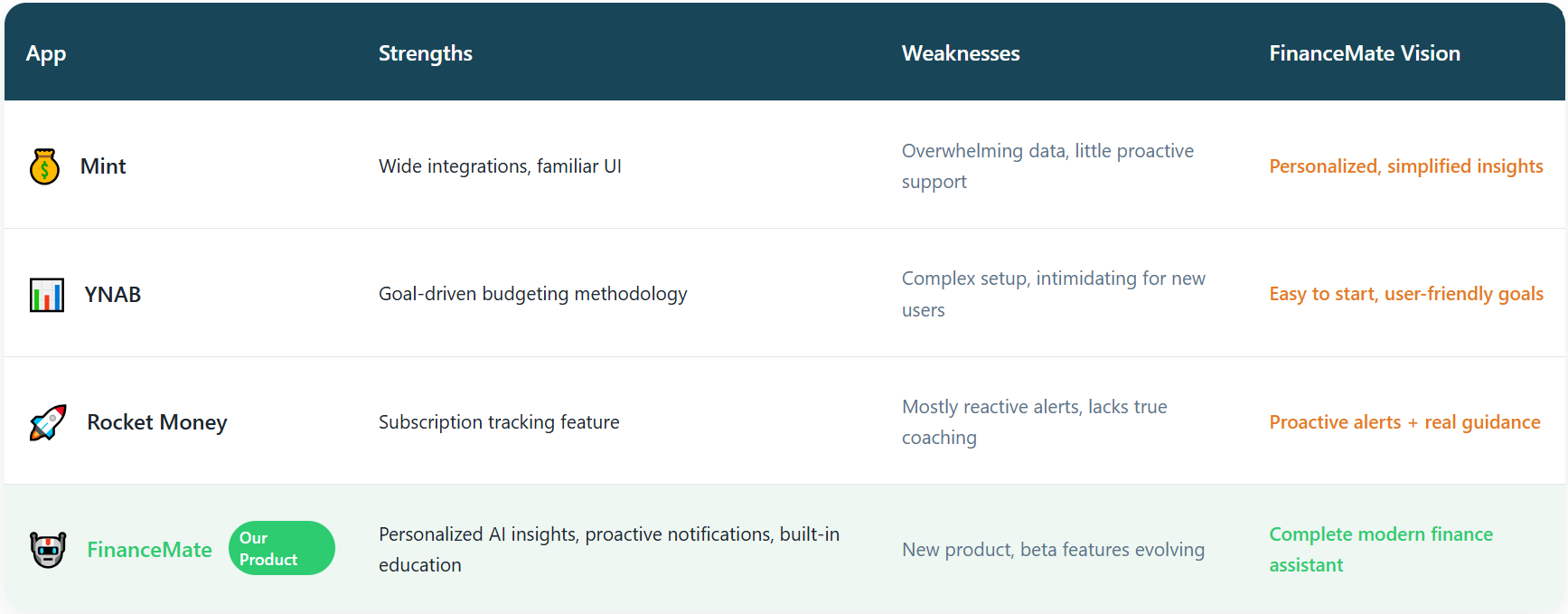Select the App column header
The height and width of the screenshot is (614, 1568).
pos(46,53)
